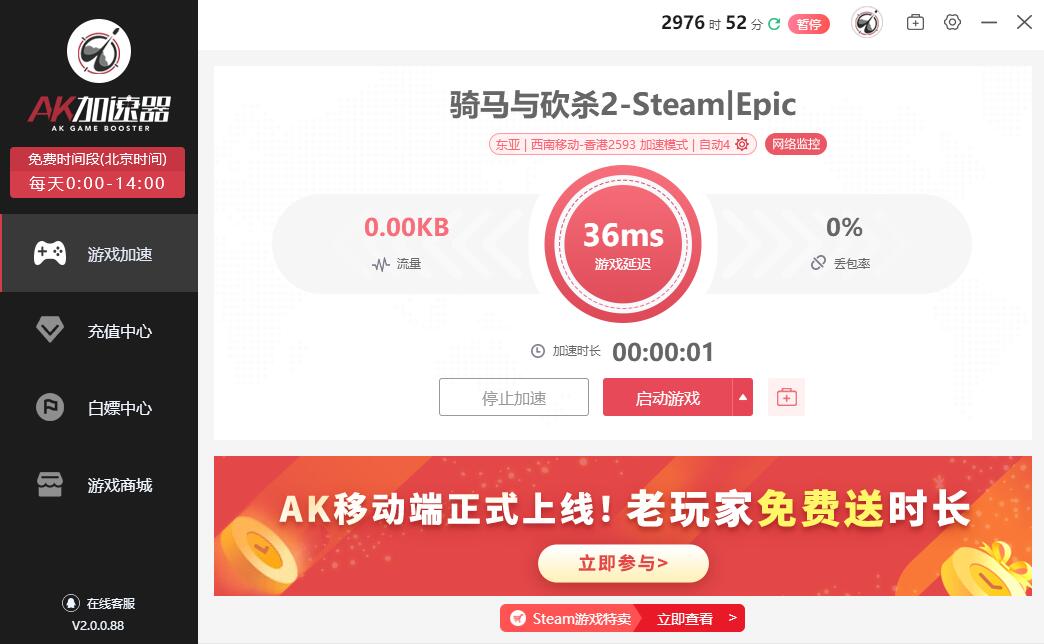This screenshot has width=1044, height=644.
Task: Open 游戏商城 in the sidebar
Action: tap(99, 485)
